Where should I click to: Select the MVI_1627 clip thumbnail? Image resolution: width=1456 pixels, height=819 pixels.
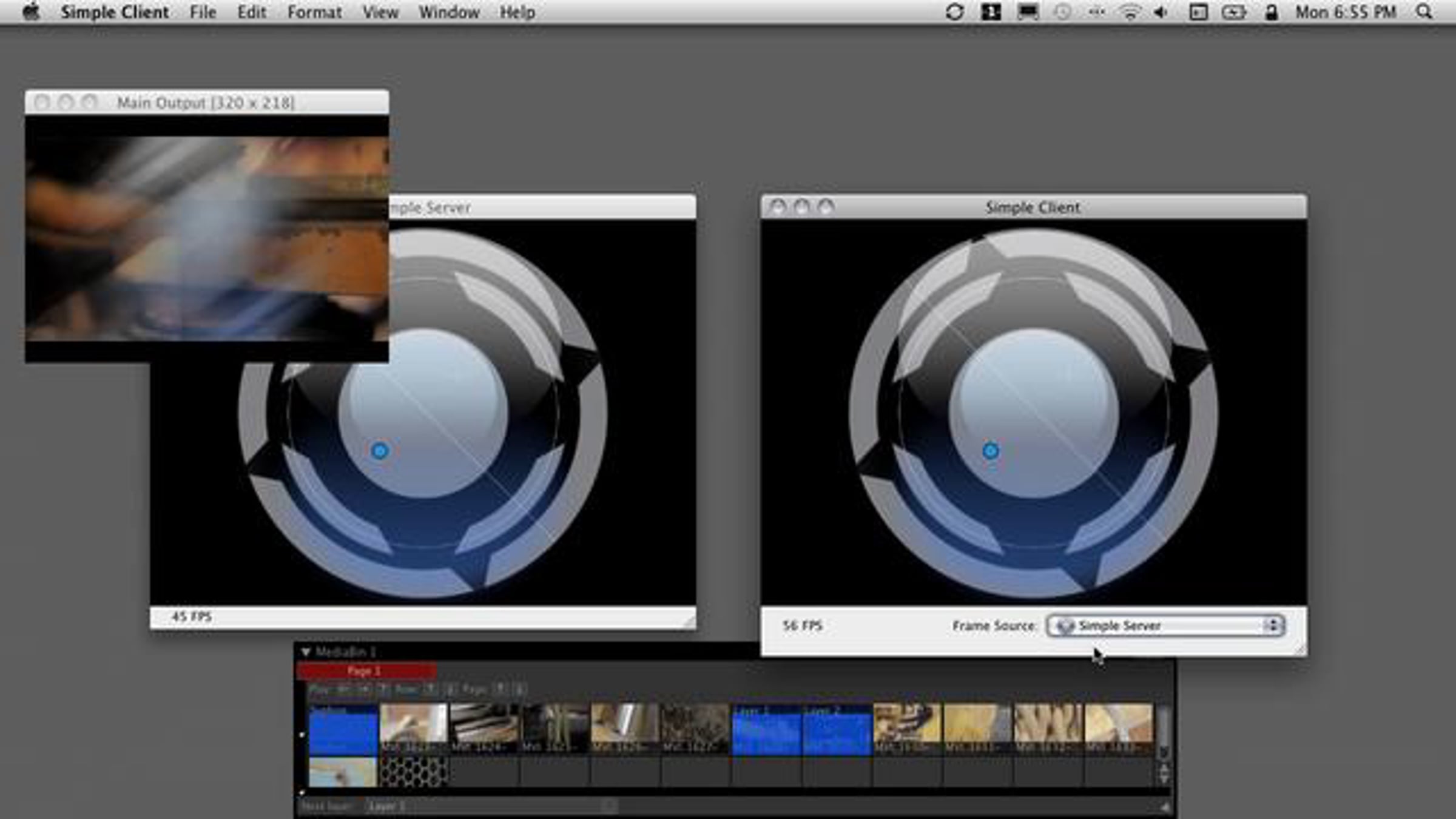[695, 728]
